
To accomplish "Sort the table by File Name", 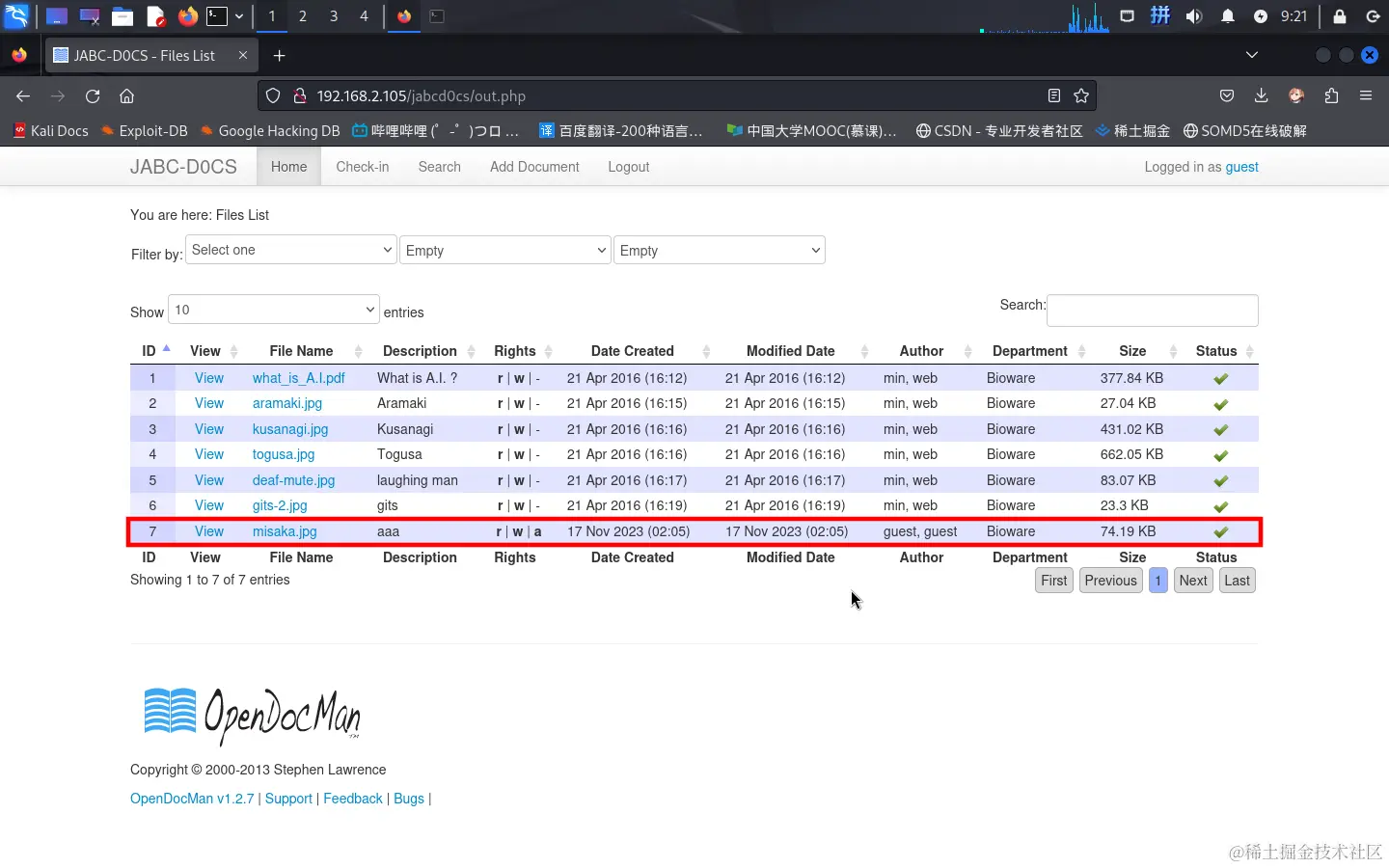I will (x=302, y=351).
